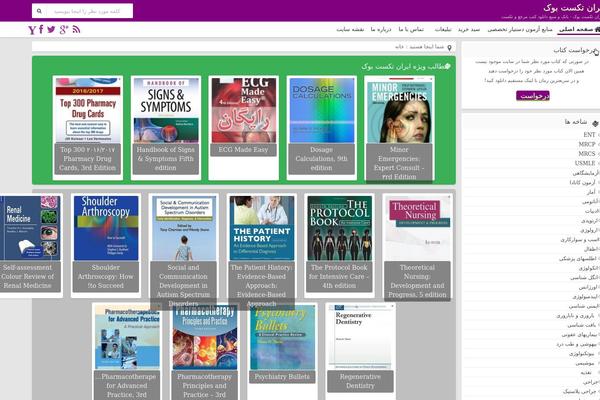Click the purple درخواست request button
600x400 pixels.
533,96
